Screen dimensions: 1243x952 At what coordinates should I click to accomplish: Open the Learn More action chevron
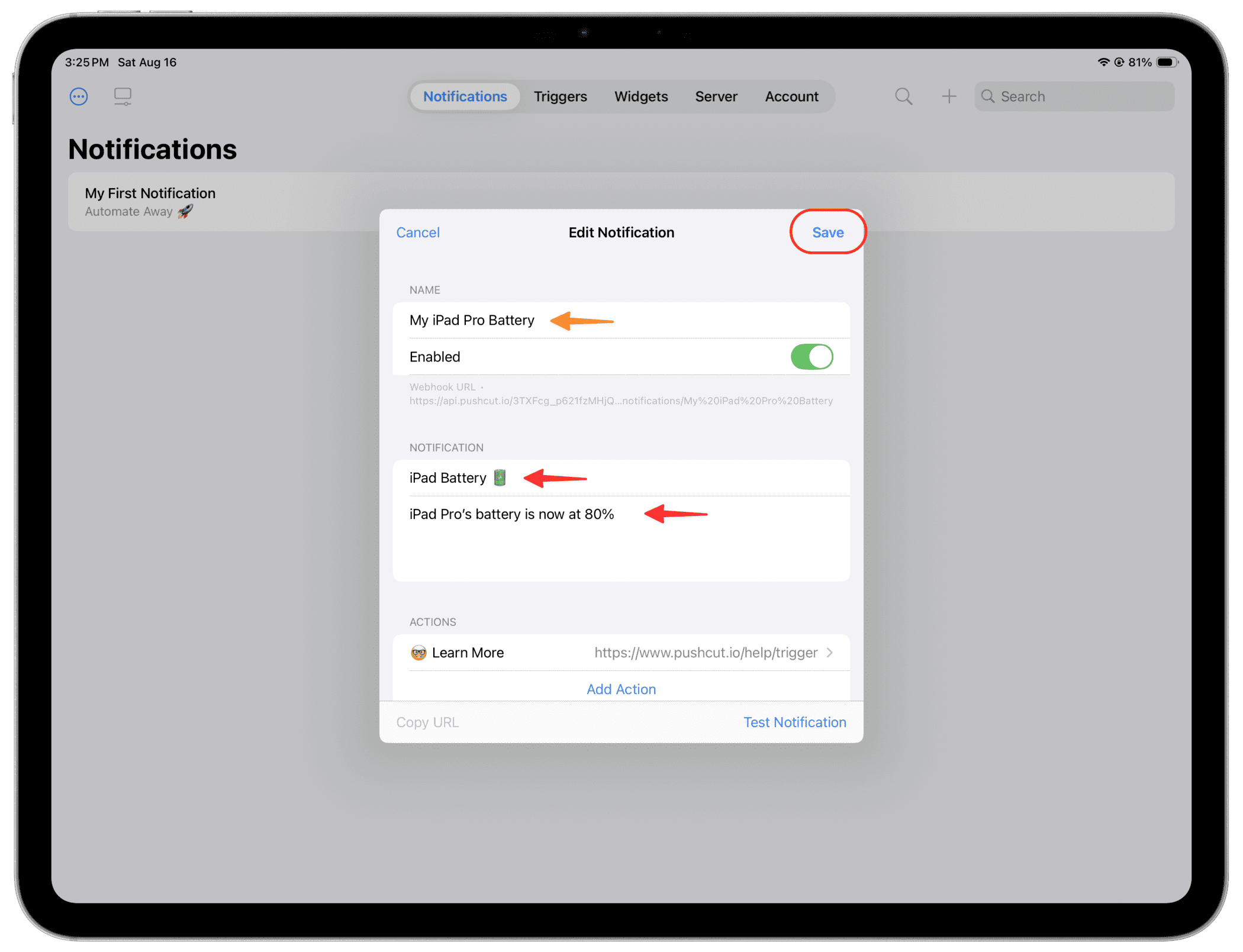830,653
